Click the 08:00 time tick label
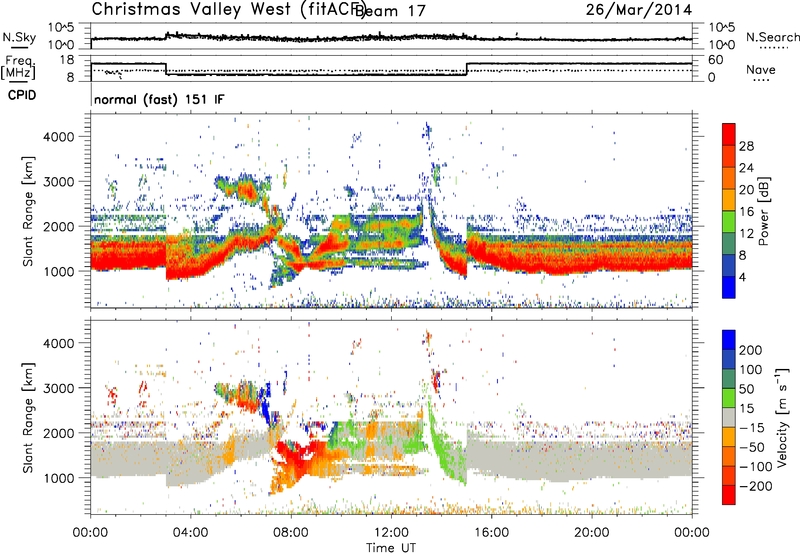The image size is (800, 554). click(291, 533)
